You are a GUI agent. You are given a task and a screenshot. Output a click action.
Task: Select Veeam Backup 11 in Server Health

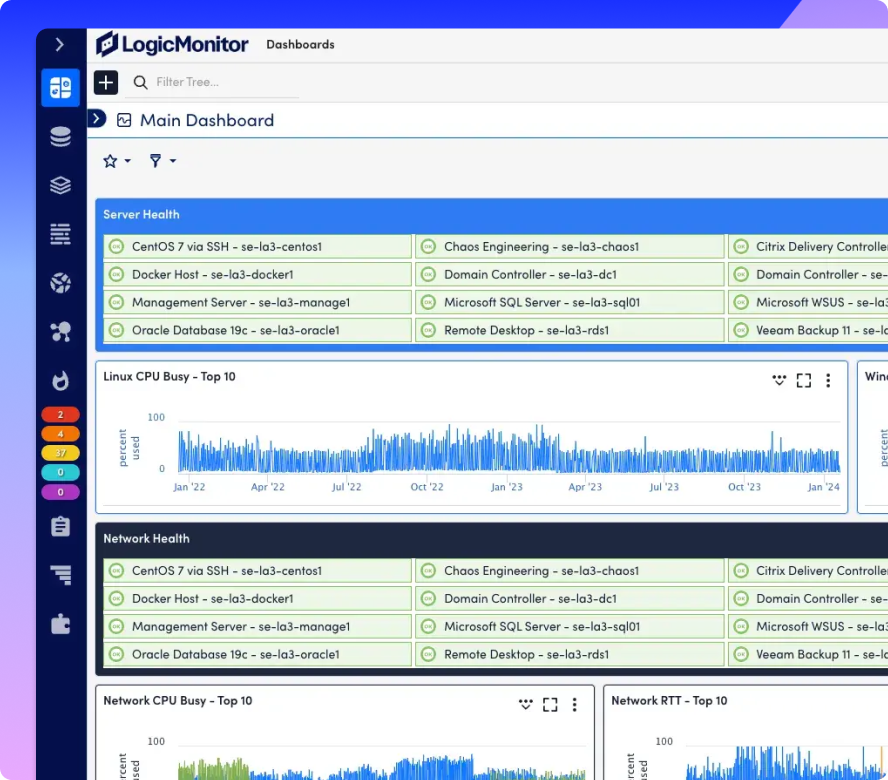pos(808,330)
